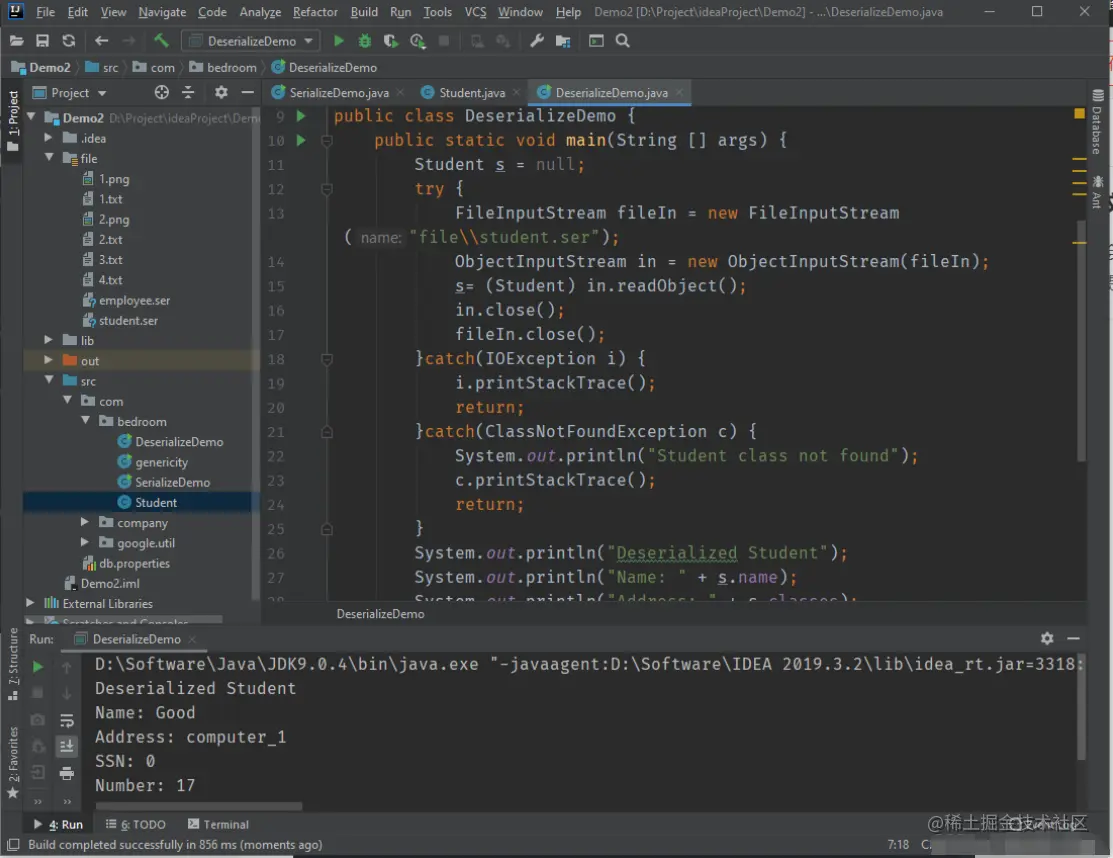The width and height of the screenshot is (1113, 858).
Task: Open the DeserializeDemo run configuration dropdown
Action: tap(251, 41)
